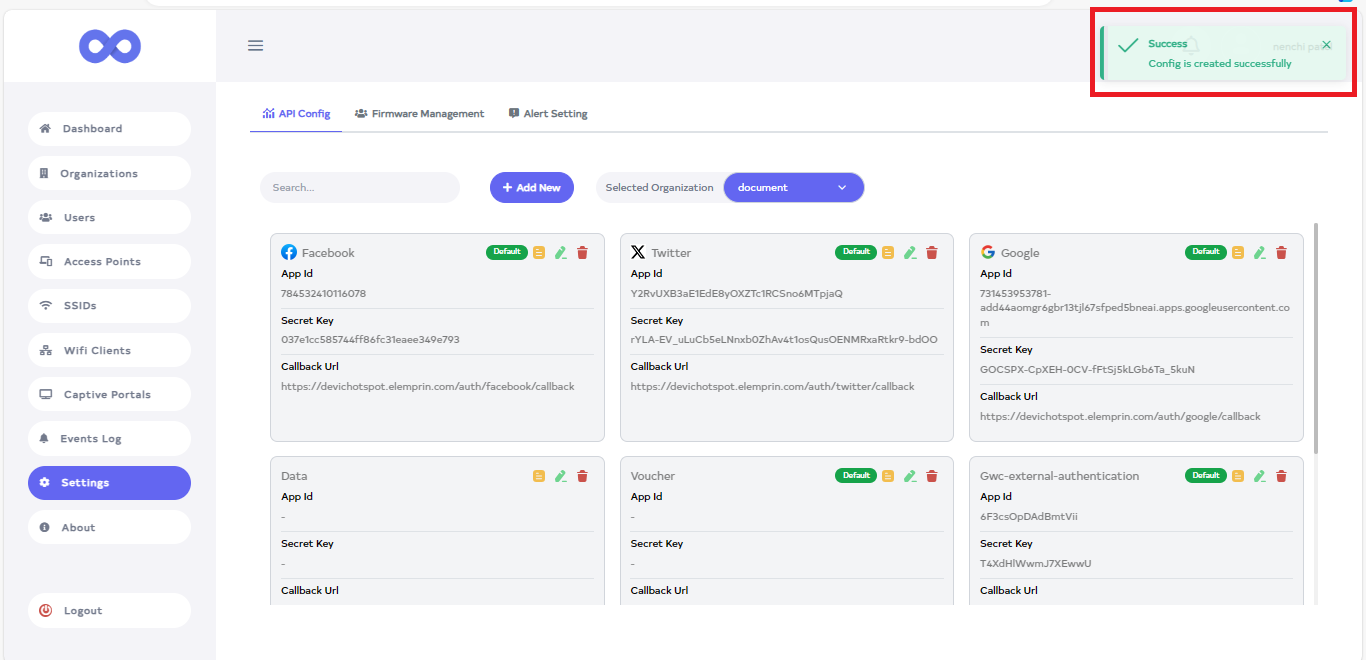Screen dimensions: 1366x660
Task: Dismiss the Success notification
Action: [1326, 45]
